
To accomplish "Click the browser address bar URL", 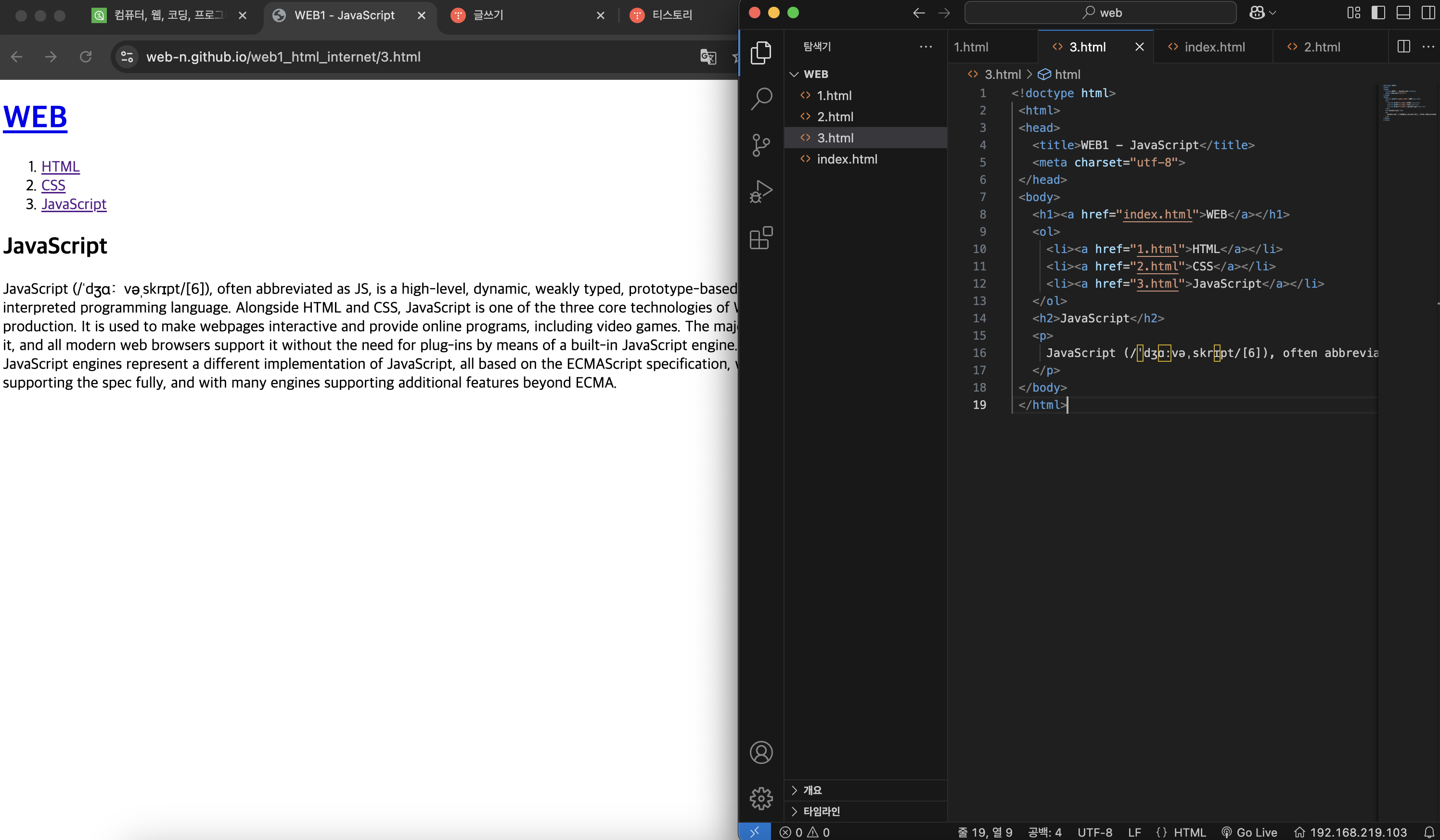I will (x=283, y=57).
